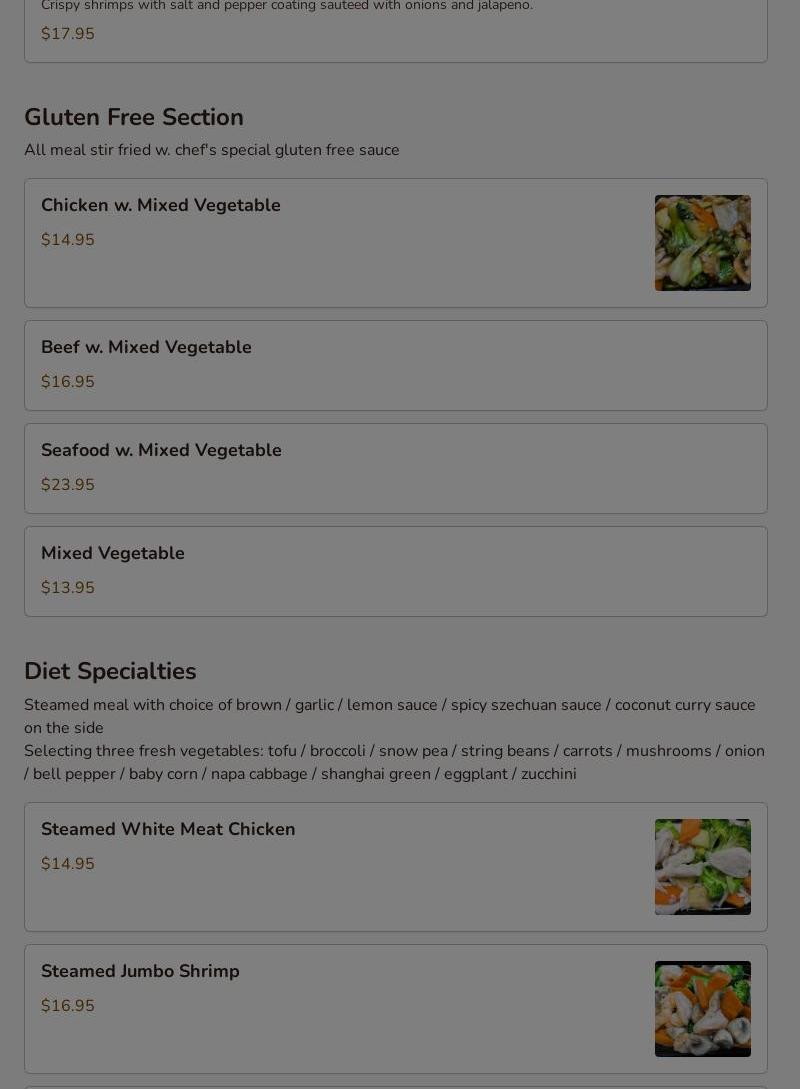The image size is (800, 1089).
Task: Open Steamed White Meat Chicken item
Action: tap(168, 829)
